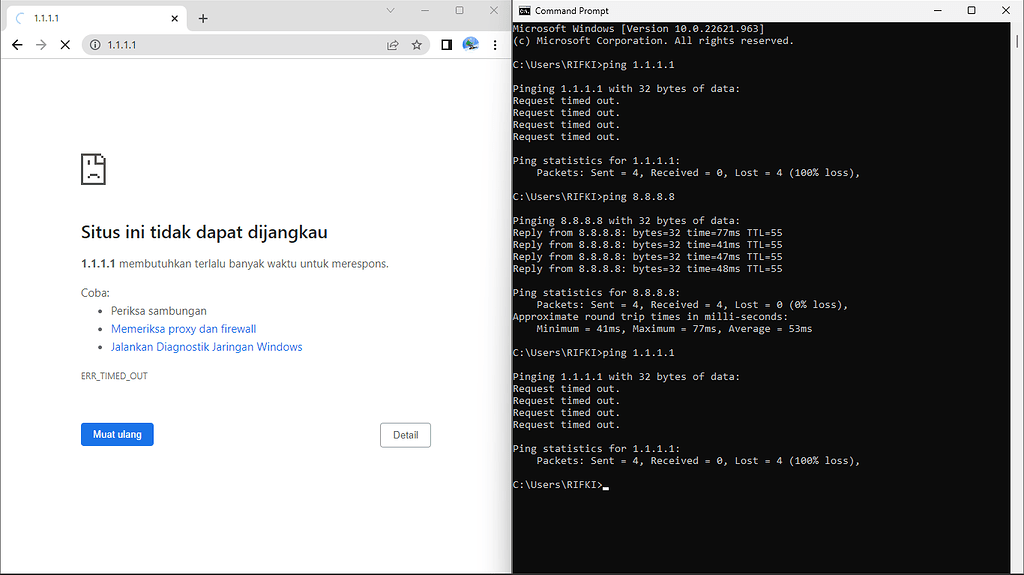Image resolution: width=1024 pixels, height=575 pixels.
Task: Open Memeriksa proxy dan firewall link
Action: [184, 329]
